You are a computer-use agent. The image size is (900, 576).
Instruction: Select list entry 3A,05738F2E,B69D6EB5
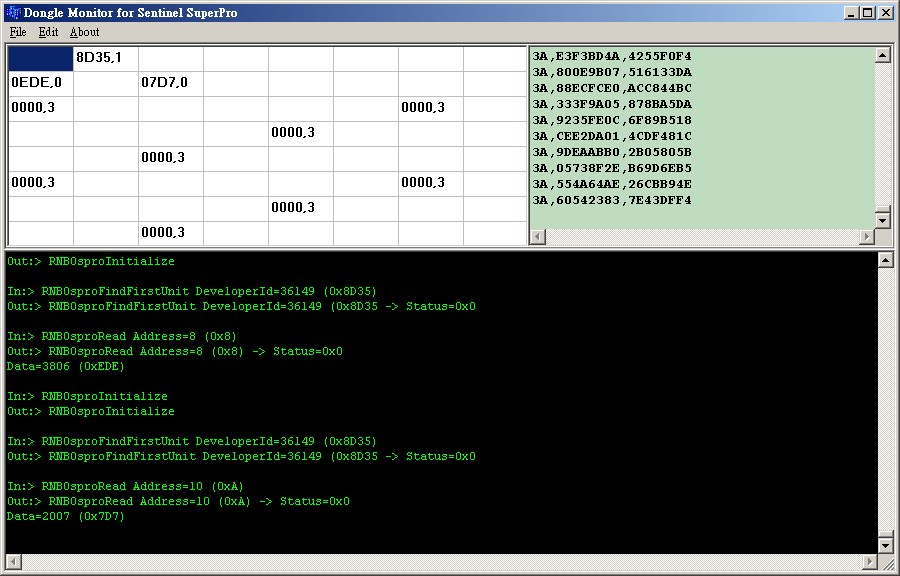click(x=612, y=169)
